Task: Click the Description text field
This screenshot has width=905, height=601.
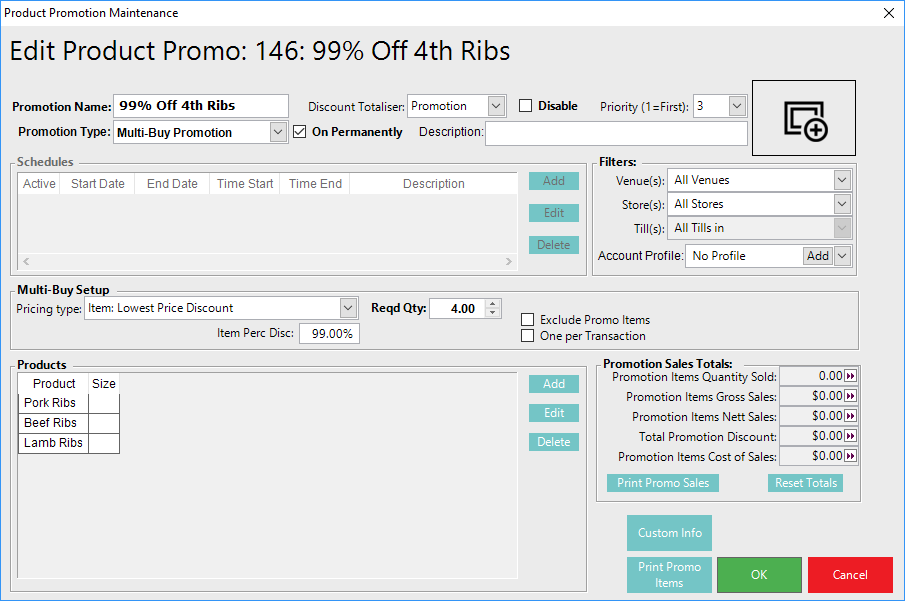Action: point(616,133)
